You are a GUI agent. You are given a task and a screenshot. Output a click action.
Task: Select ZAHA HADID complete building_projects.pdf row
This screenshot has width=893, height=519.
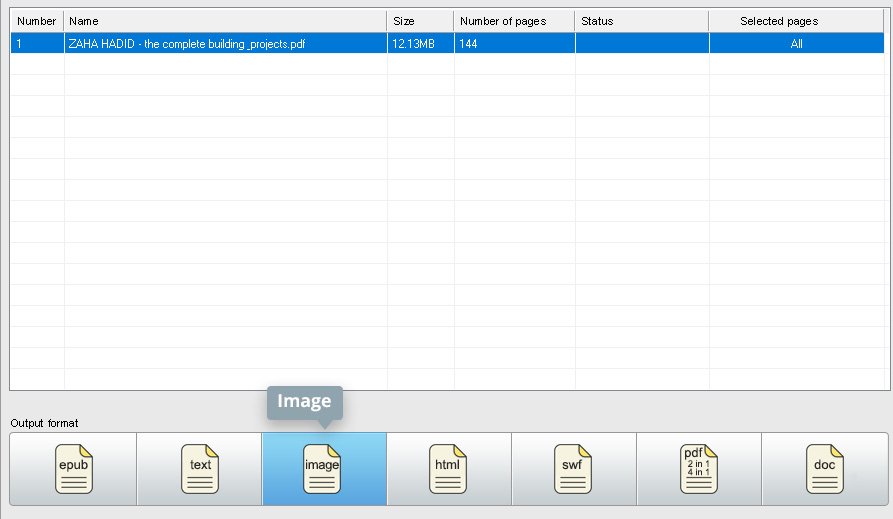(447, 43)
